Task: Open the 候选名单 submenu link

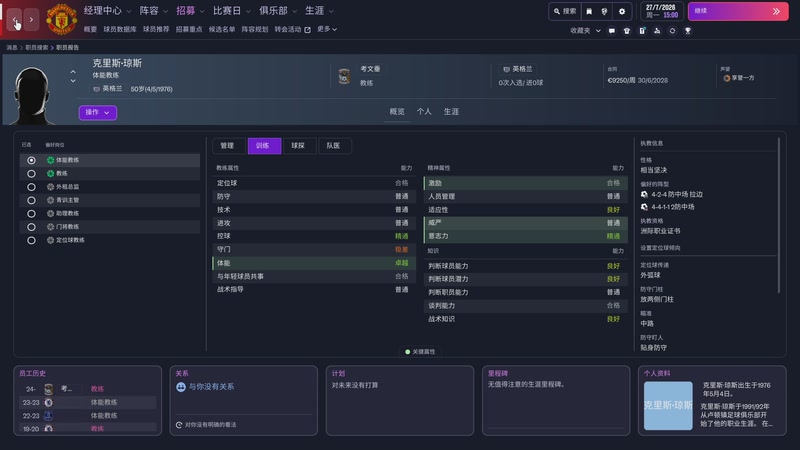Action: pyautogui.click(x=222, y=30)
